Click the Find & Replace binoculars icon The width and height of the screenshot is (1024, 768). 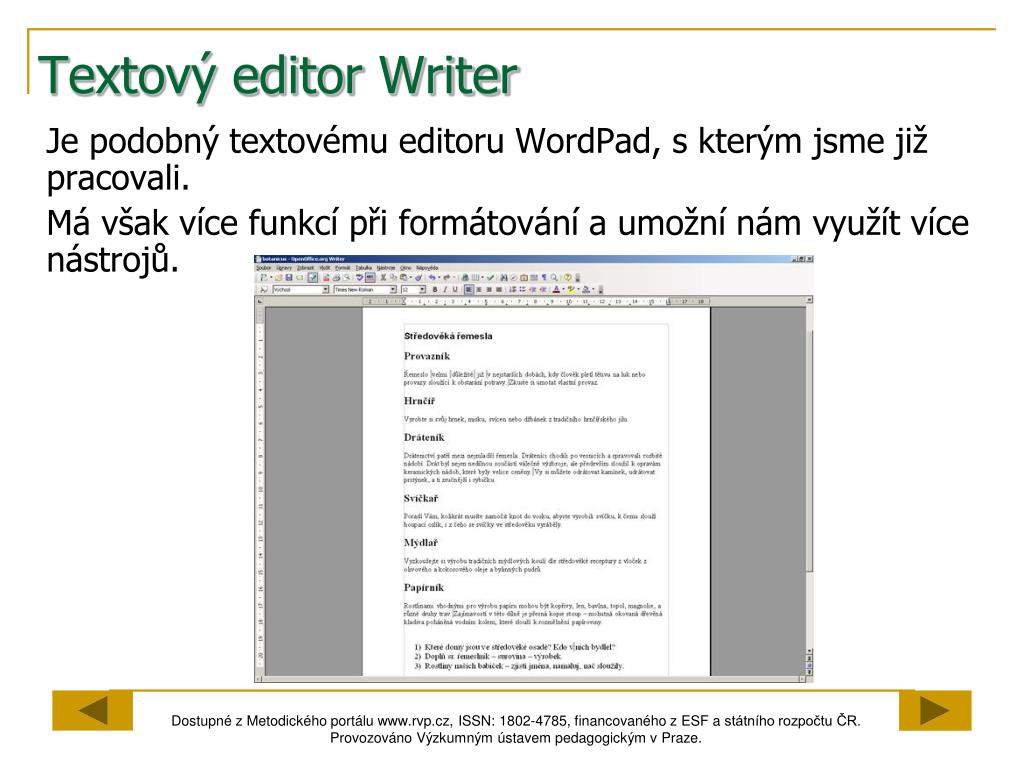504,277
